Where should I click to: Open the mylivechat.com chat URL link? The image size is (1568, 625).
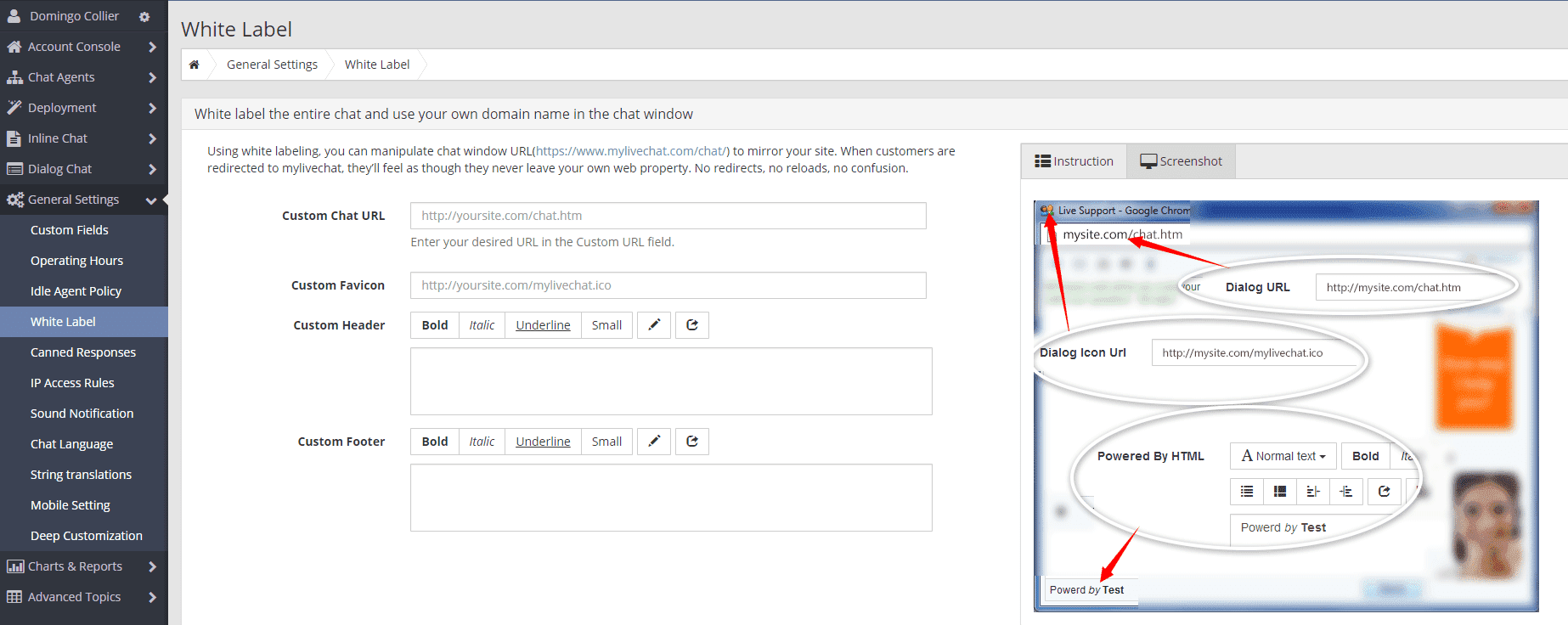coord(631,151)
